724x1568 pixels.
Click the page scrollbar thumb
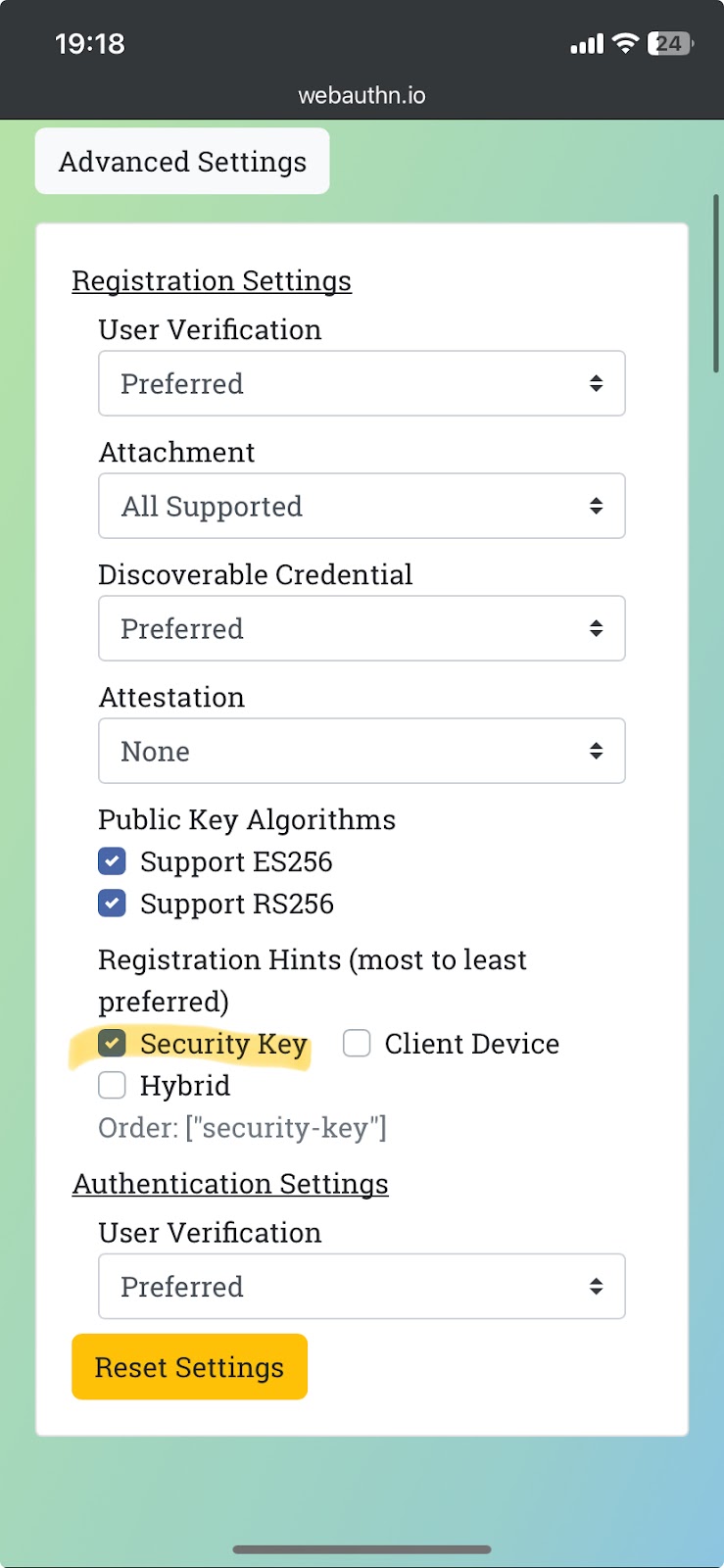(x=716, y=284)
